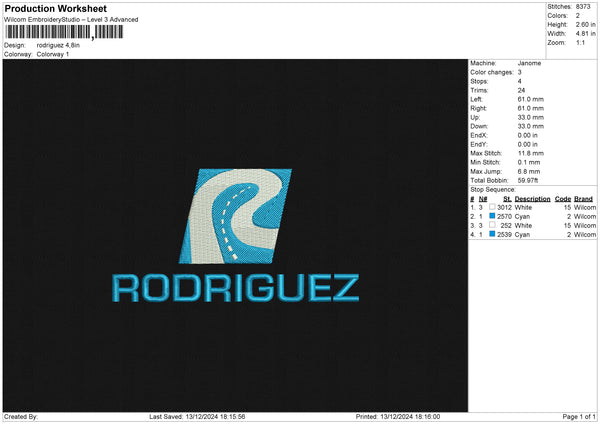
Task: Click the 'Last Saved: 13/12/2024 18:15:56' footer text
Action: [x=197, y=416]
